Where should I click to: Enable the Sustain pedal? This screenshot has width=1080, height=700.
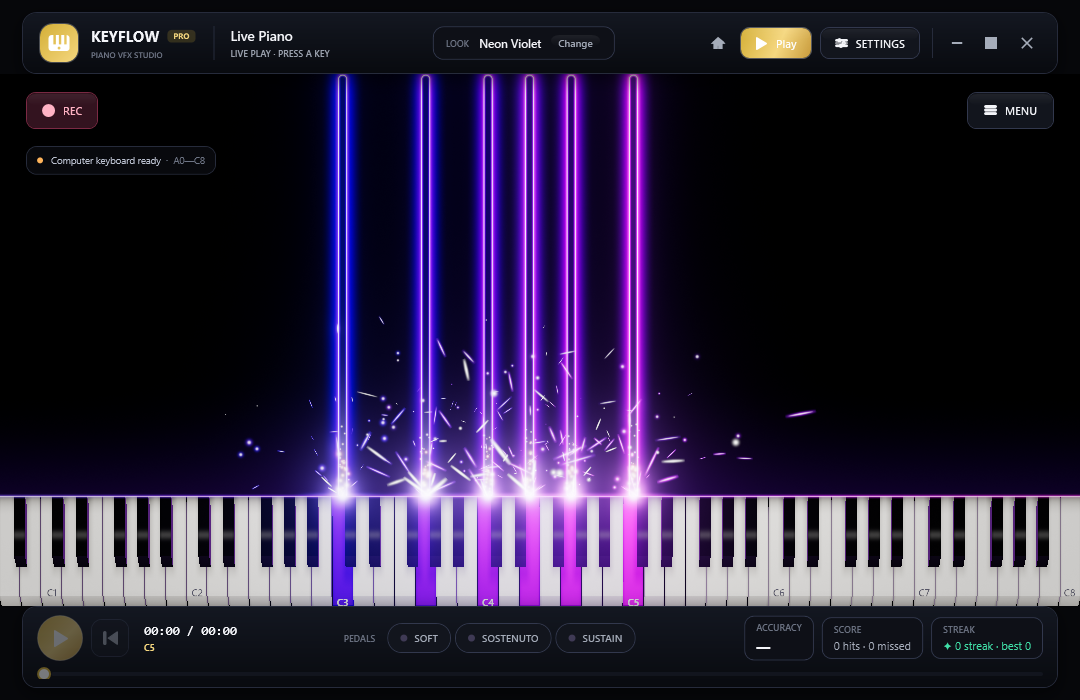595,638
